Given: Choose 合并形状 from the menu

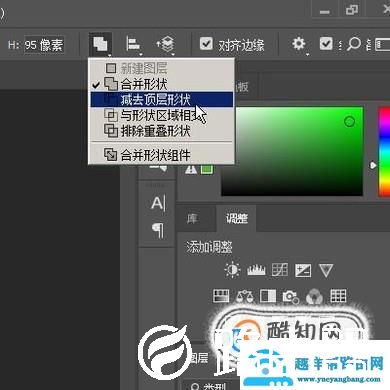Looking at the screenshot, I should pyautogui.click(x=162, y=84).
